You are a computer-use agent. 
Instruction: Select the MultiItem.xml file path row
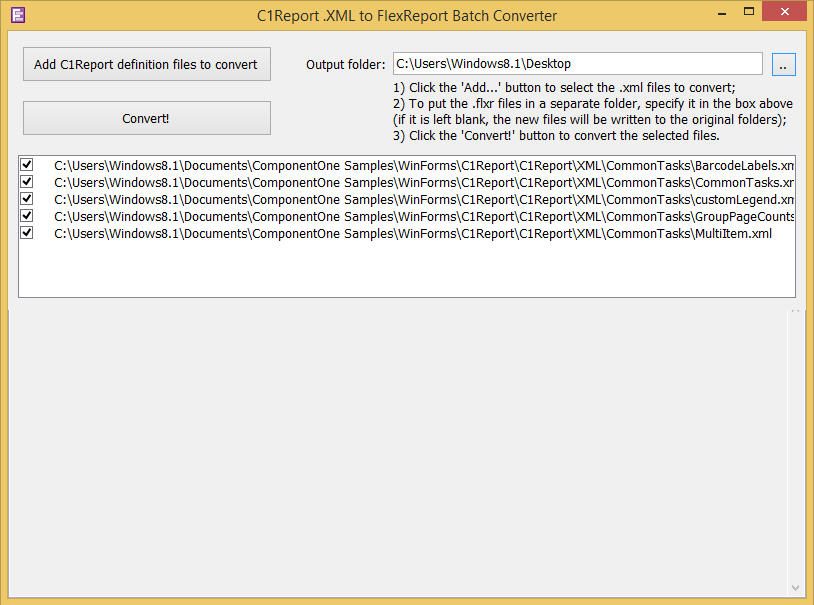(x=413, y=234)
